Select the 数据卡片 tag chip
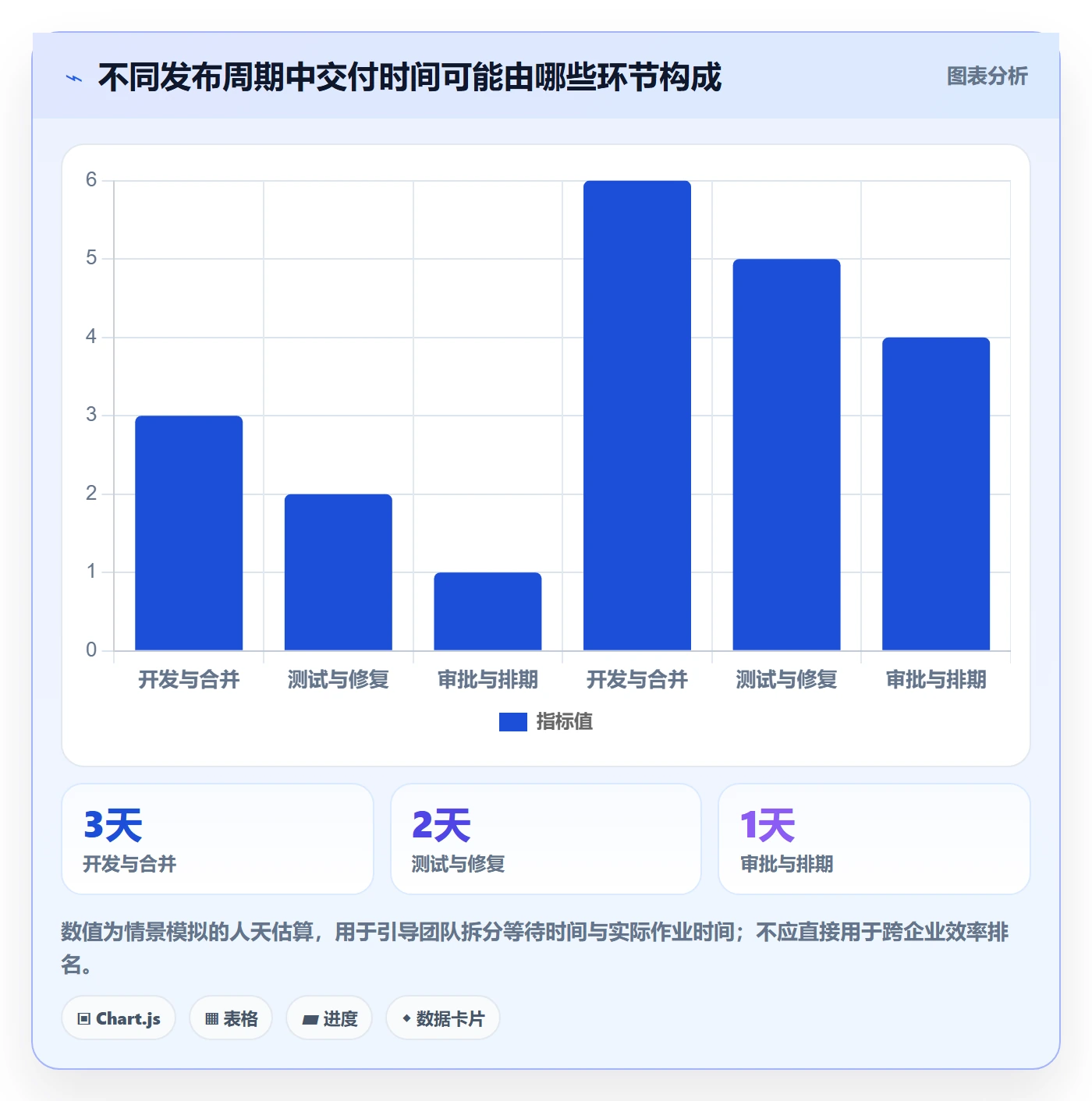The width and height of the screenshot is (1092, 1101). click(x=443, y=1018)
